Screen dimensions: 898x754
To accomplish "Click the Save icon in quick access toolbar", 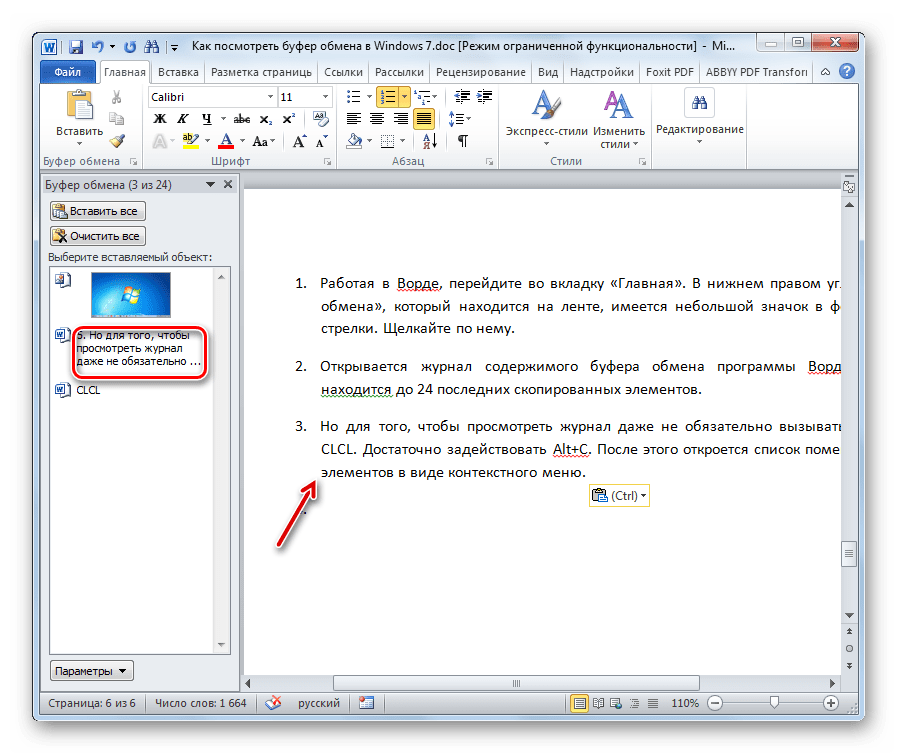I will tap(76, 47).
